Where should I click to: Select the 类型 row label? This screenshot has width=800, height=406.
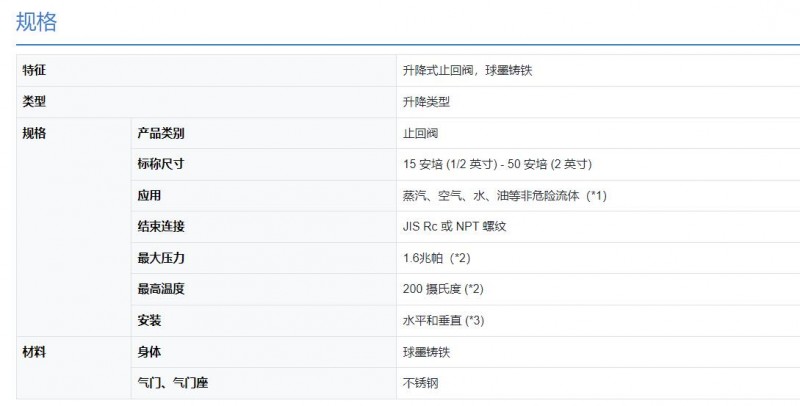34,102
